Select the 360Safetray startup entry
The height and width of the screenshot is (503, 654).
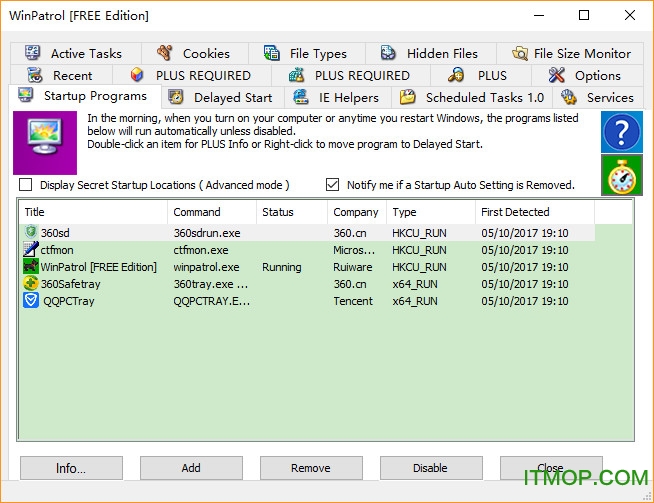click(307, 284)
